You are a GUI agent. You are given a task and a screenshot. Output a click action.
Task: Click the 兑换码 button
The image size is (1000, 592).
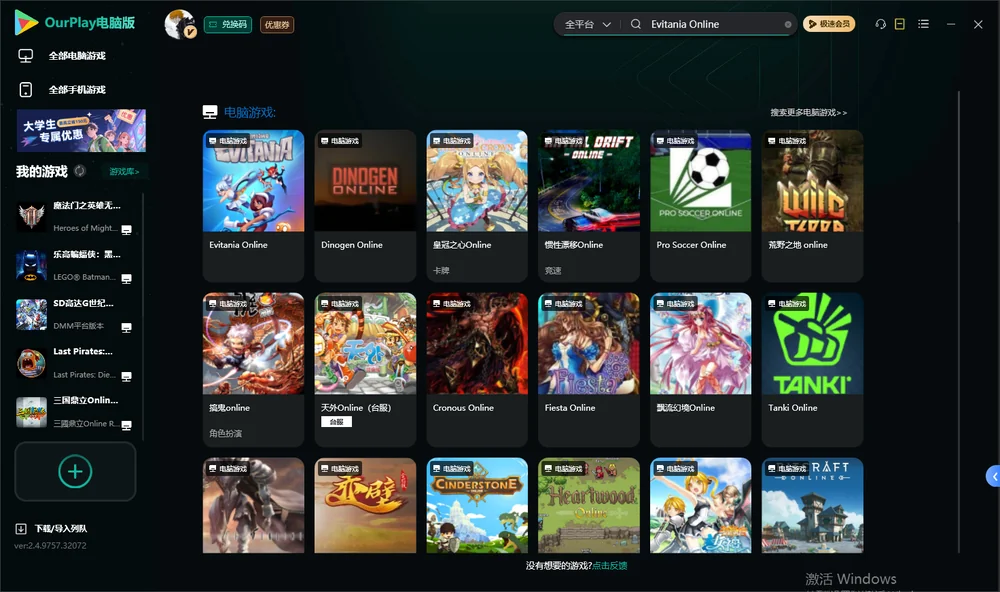(x=228, y=24)
